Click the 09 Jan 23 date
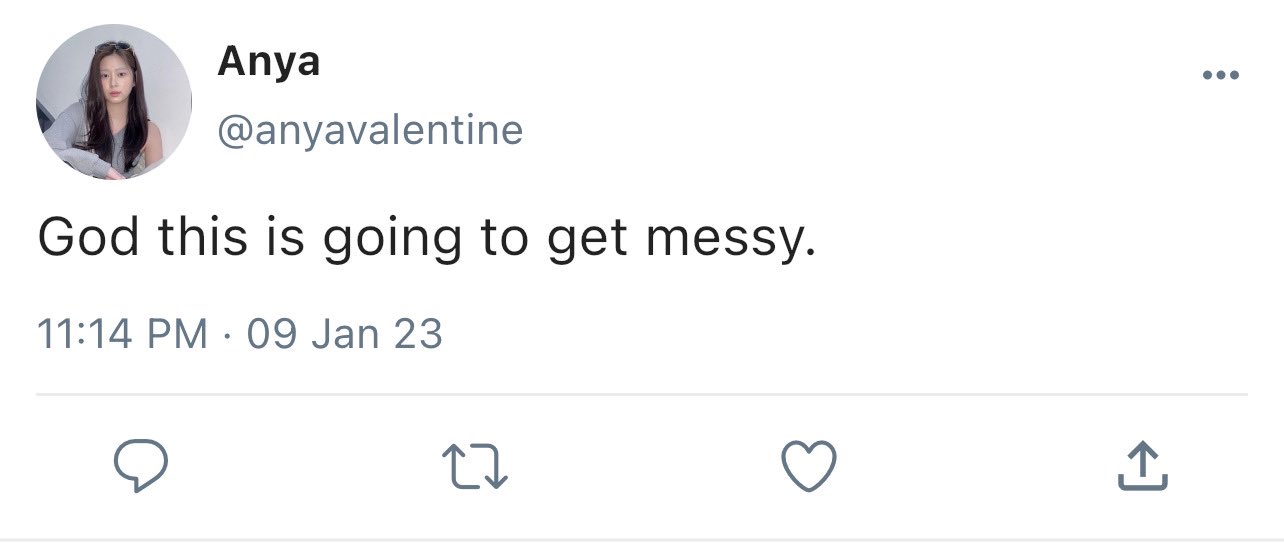The height and width of the screenshot is (558, 1284). (344, 333)
